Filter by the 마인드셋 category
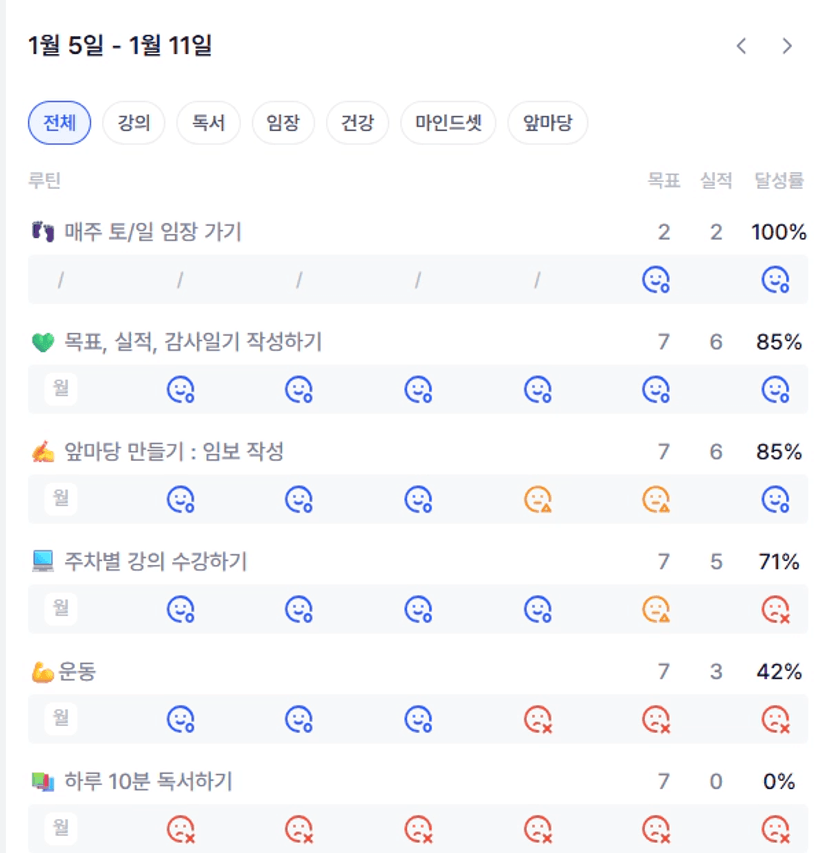Image resolution: width=827 pixels, height=853 pixels. click(448, 124)
